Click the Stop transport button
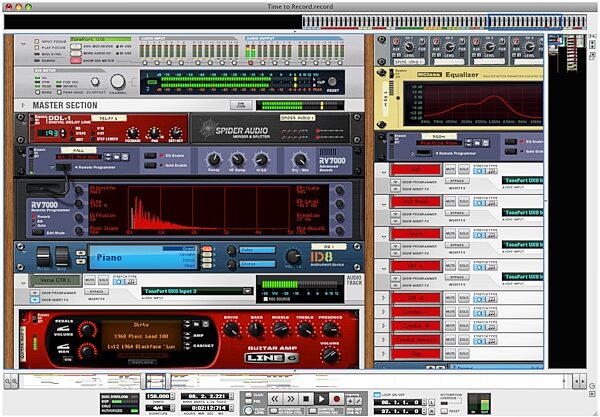600x417 pixels. (306, 399)
